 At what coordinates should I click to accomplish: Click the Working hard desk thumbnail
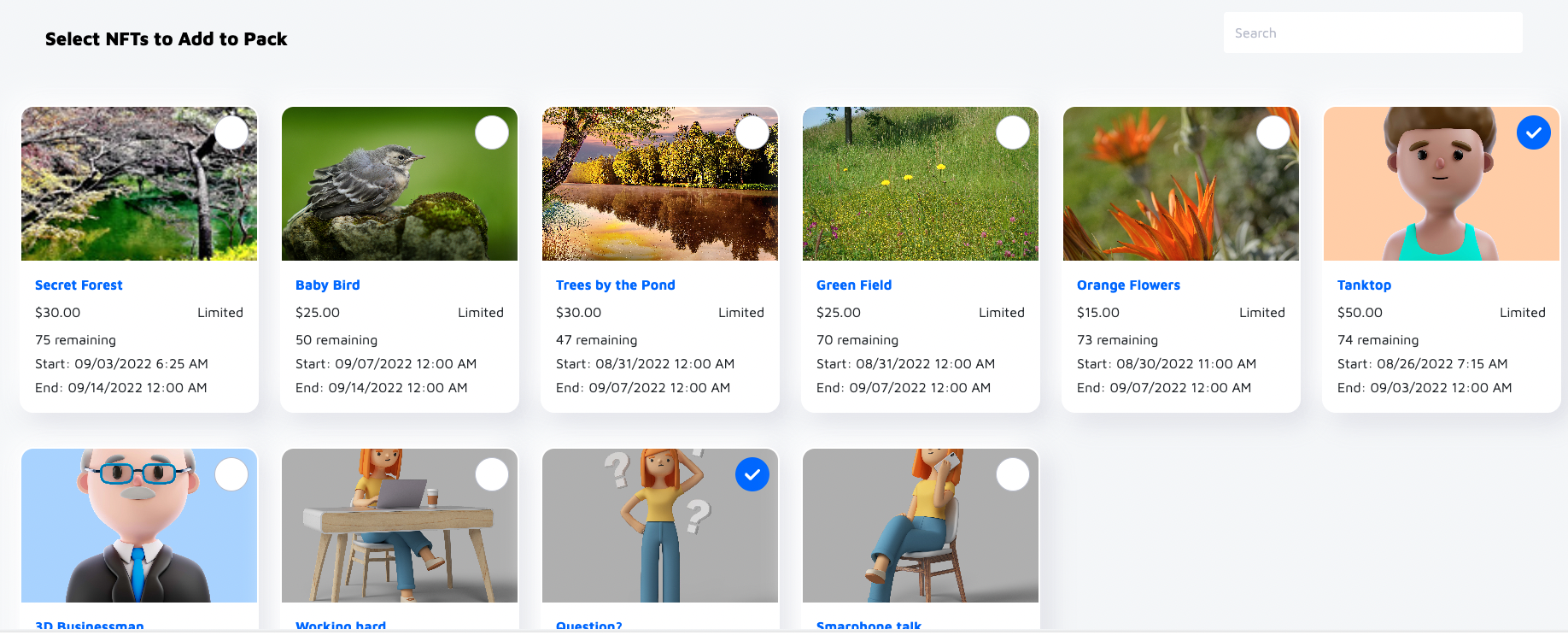[400, 526]
